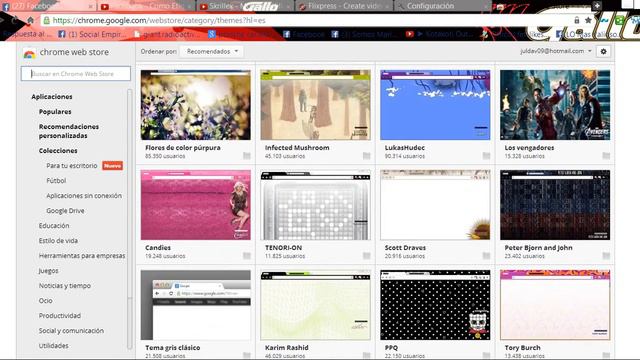Open the Kotakoti YouTube bookmark
Viewport: 640px width, 360px height.
point(440,34)
